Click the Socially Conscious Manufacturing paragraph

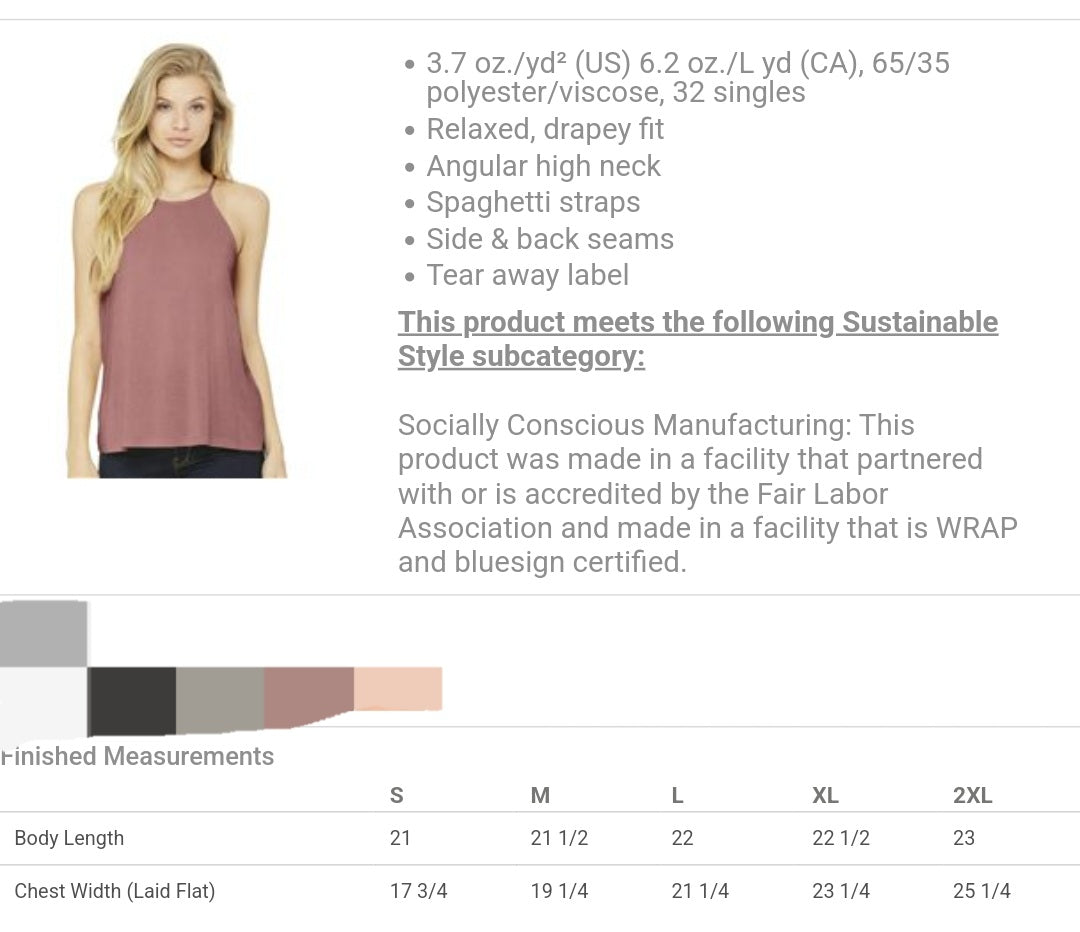click(707, 493)
